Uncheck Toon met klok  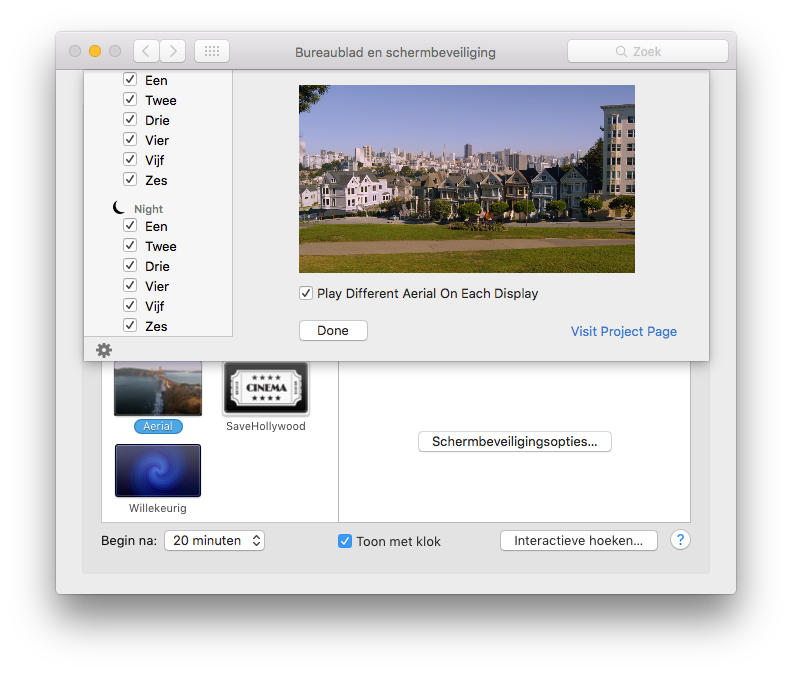pyautogui.click(x=345, y=541)
